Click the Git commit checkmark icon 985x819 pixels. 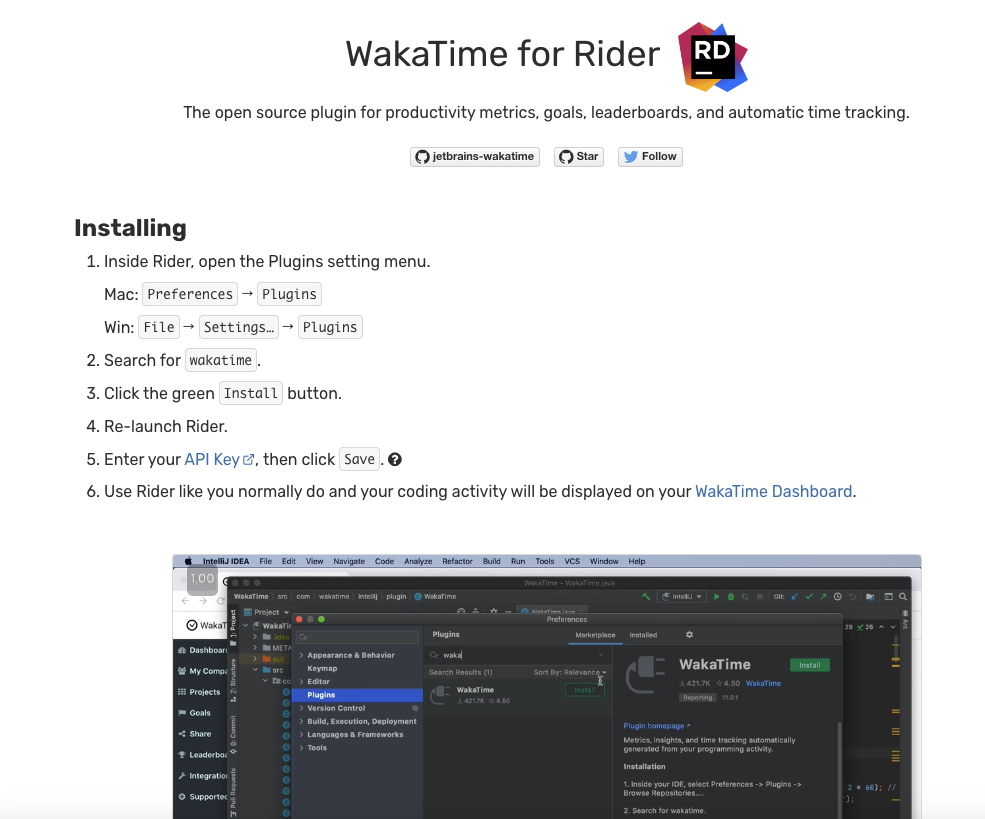(x=808, y=597)
